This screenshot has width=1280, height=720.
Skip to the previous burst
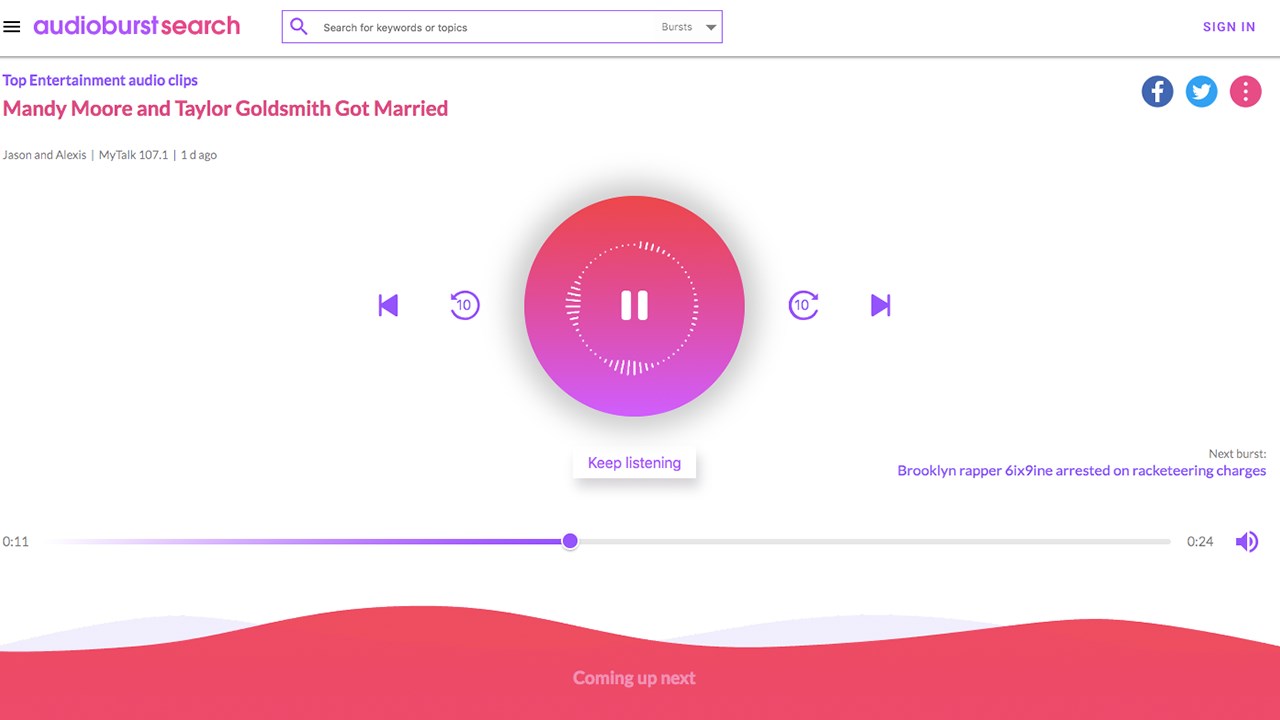388,305
